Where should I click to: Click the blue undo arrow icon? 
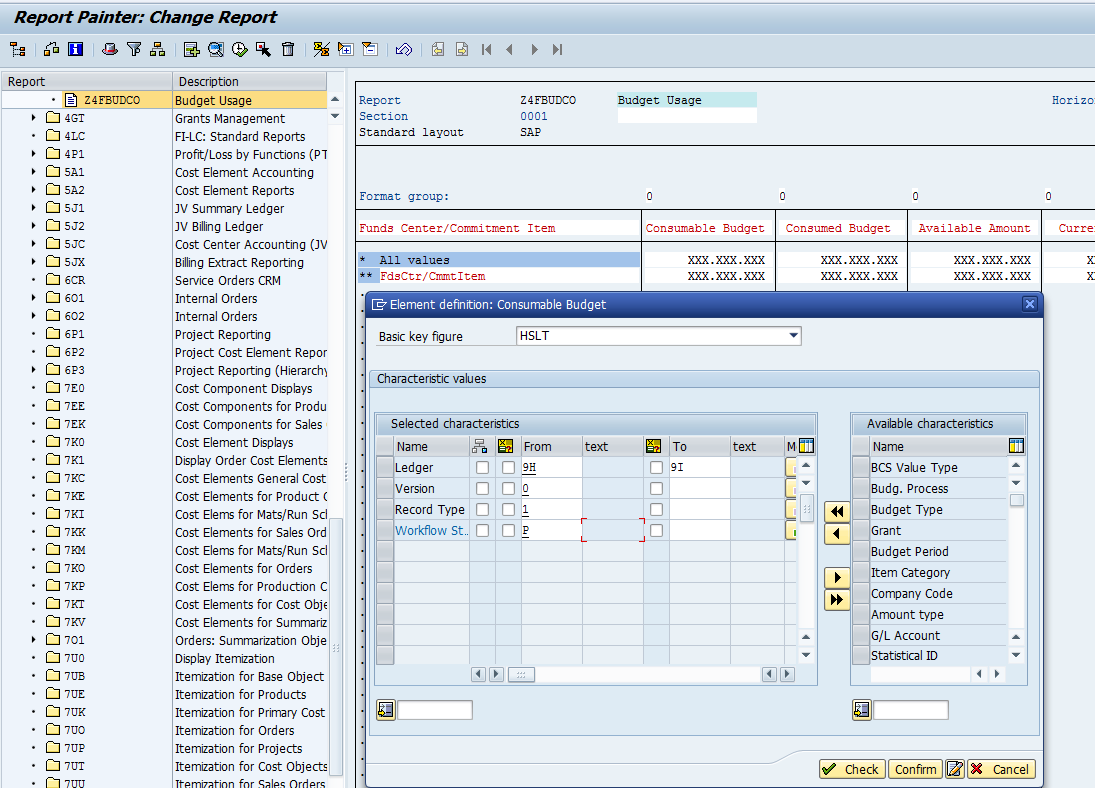tap(404, 50)
